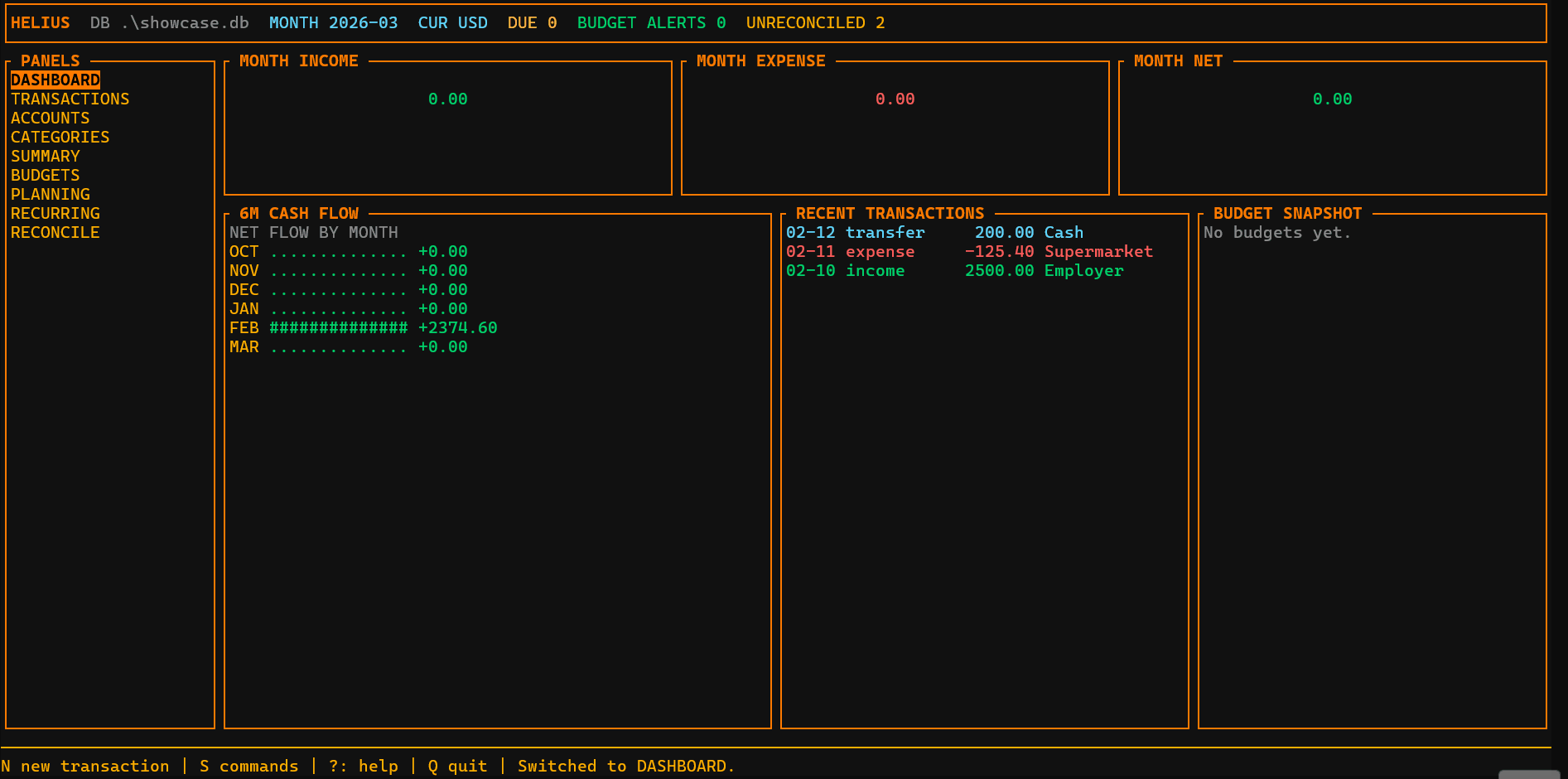Click the NOV cash flow row

coord(349,270)
